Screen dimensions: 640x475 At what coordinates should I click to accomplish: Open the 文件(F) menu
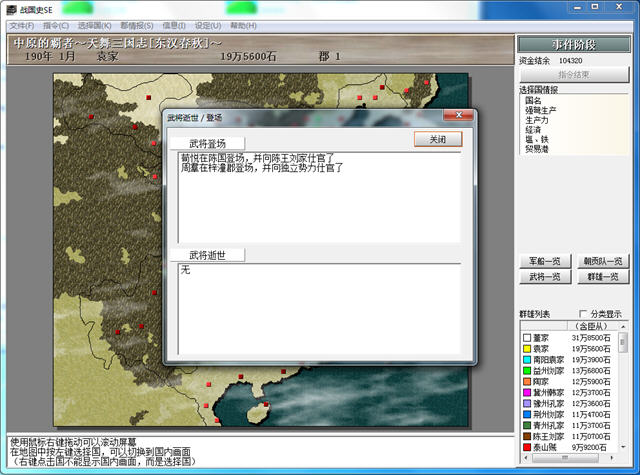click(x=22, y=26)
